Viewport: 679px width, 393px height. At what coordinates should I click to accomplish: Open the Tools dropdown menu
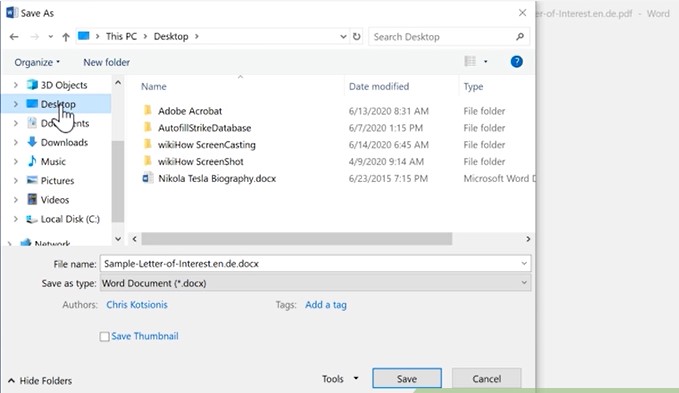click(x=340, y=379)
